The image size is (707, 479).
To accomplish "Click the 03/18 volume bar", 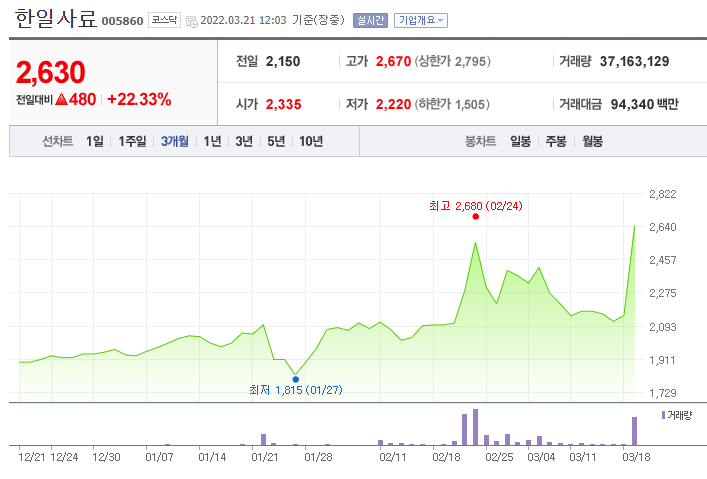I will 634,431.
